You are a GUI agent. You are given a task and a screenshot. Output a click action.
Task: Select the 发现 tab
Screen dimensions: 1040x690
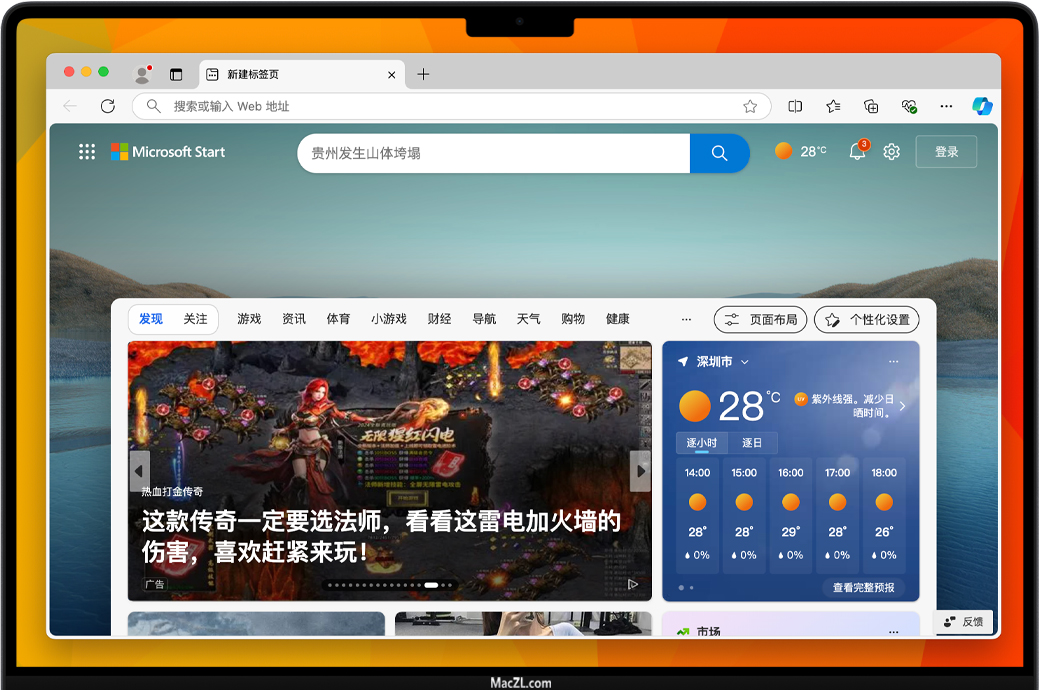click(151, 319)
